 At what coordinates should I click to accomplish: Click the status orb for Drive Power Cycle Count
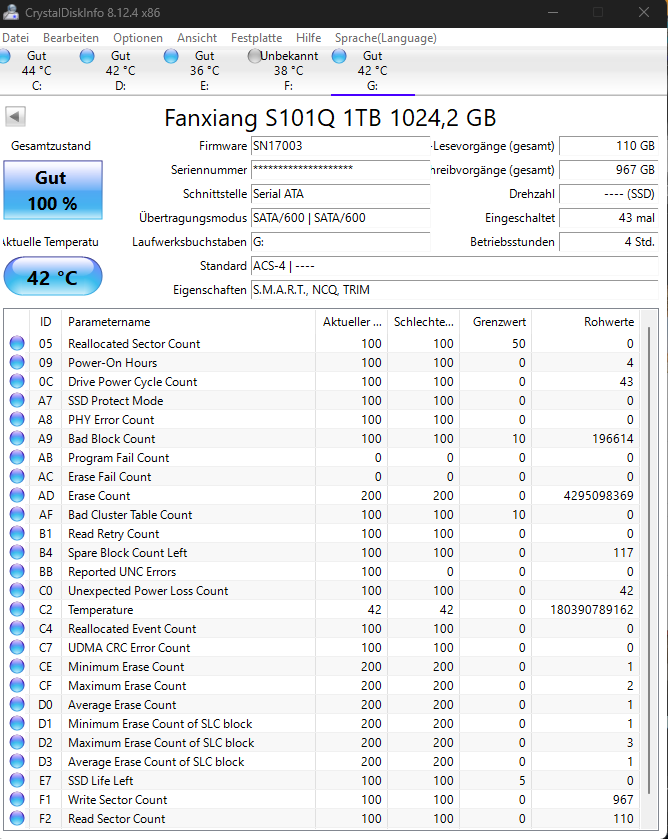tap(17, 382)
